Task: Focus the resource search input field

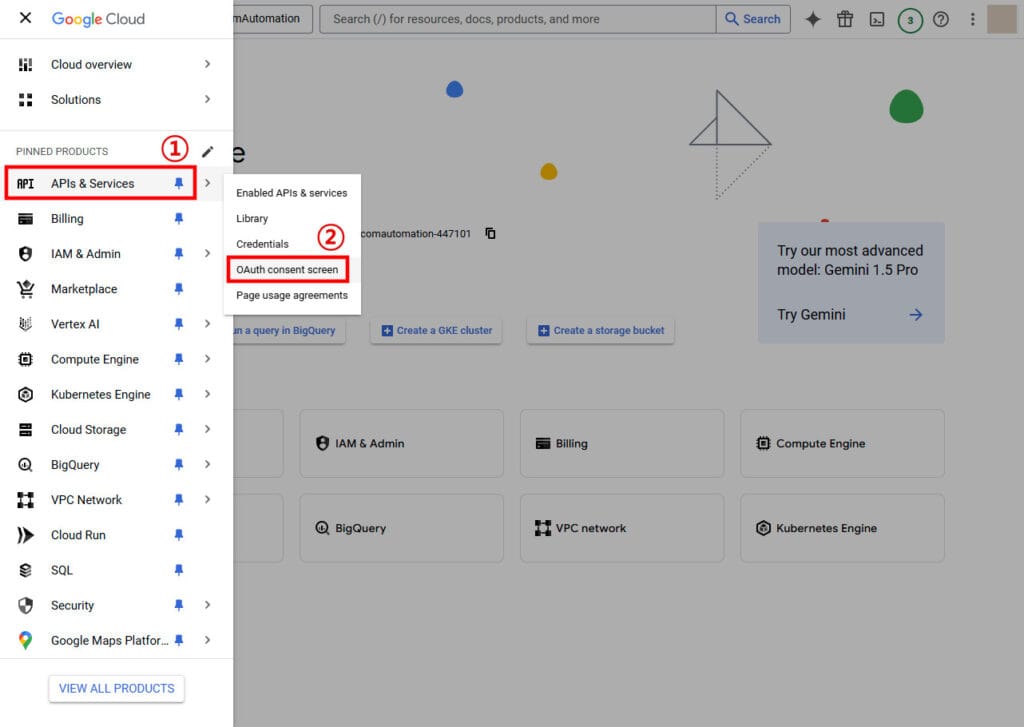Action: [517, 19]
